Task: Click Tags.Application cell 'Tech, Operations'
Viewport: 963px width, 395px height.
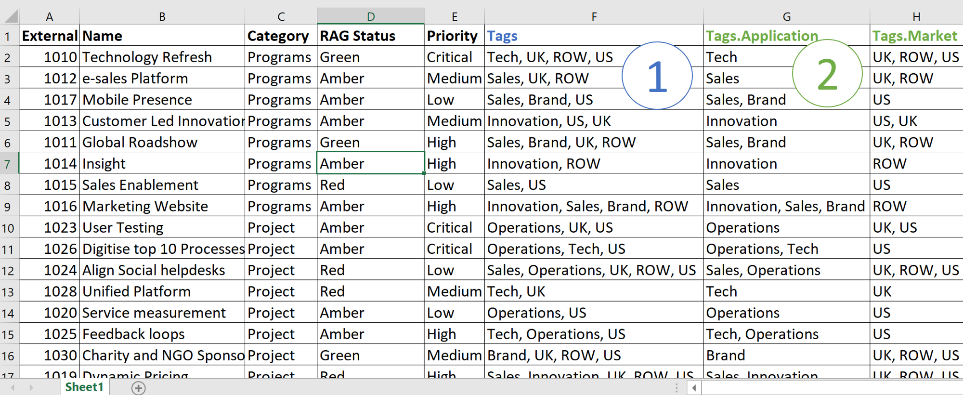Action: point(787,334)
